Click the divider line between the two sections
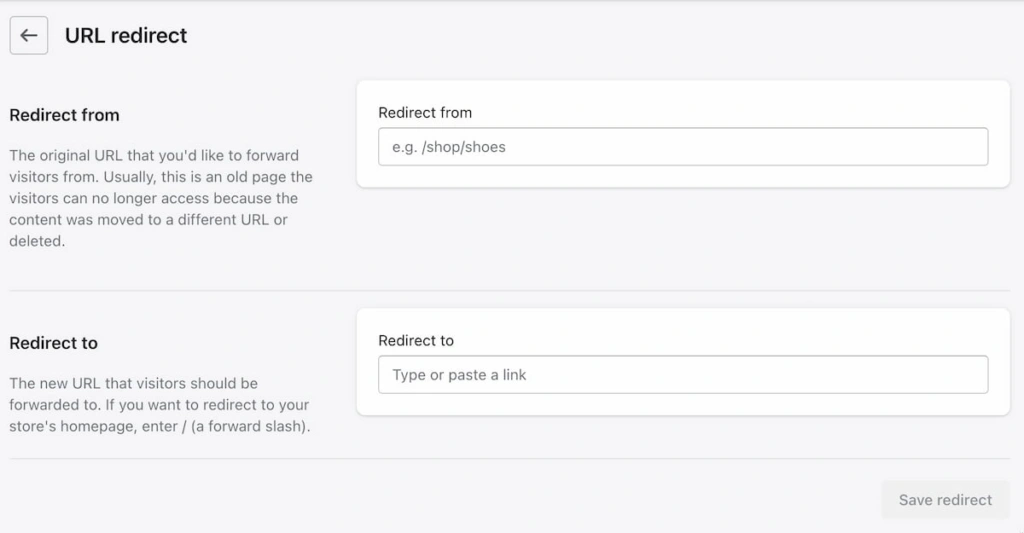The height and width of the screenshot is (533, 1024). [510, 291]
